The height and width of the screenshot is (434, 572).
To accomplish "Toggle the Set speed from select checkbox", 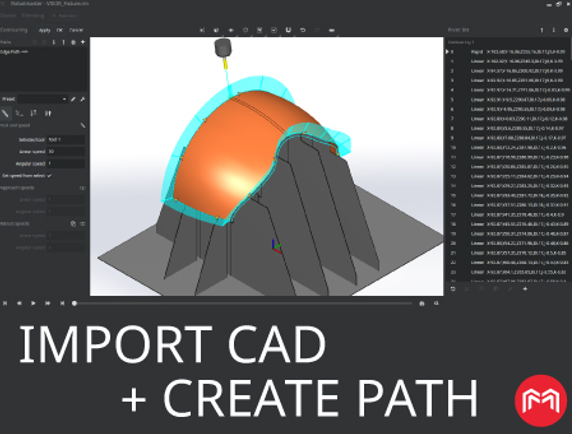I will tap(49, 176).
